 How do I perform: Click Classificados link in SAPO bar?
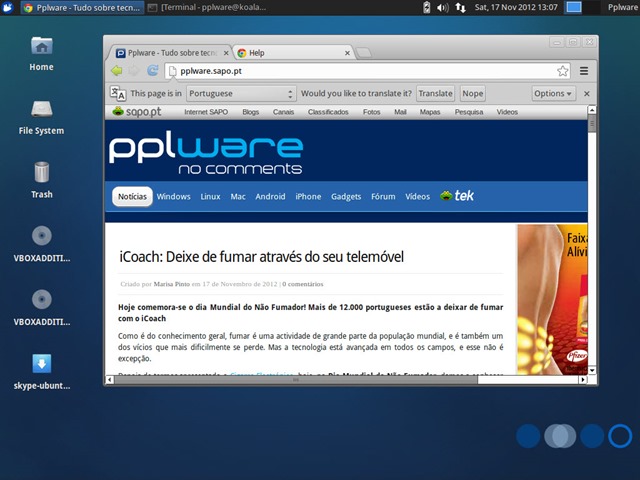pyautogui.click(x=328, y=112)
